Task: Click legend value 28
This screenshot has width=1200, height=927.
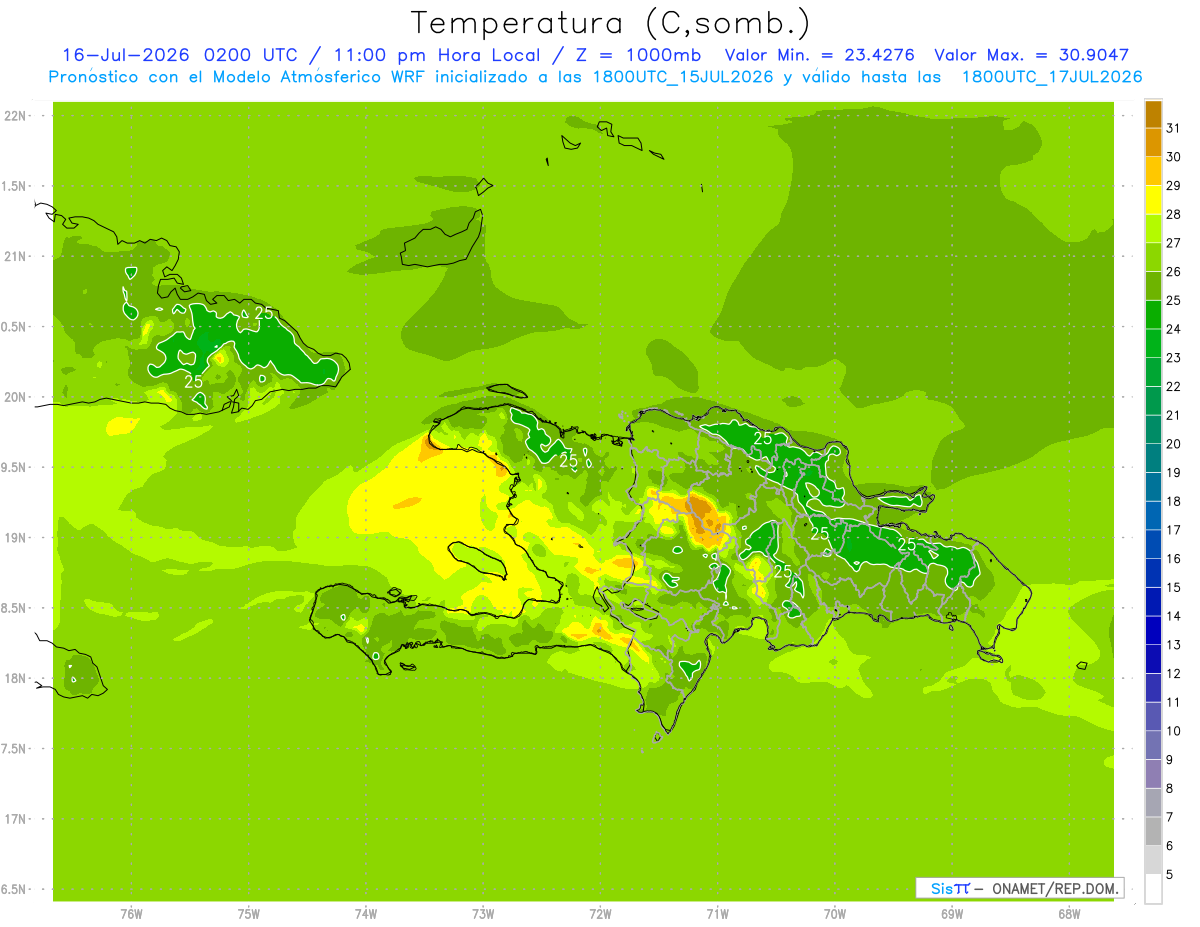Action: click(1173, 214)
